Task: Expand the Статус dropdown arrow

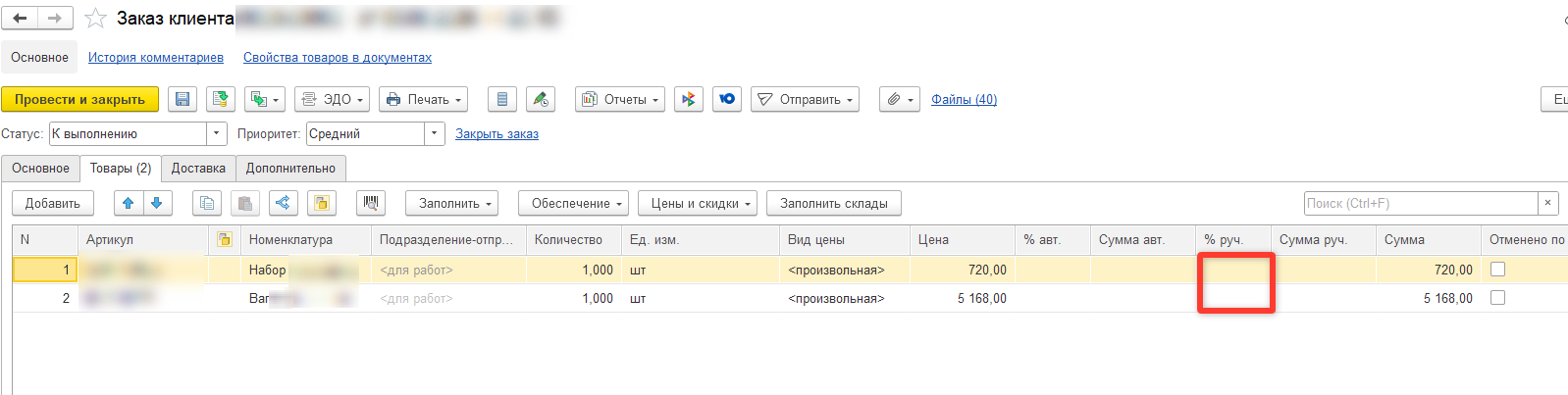Action: (x=217, y=133)
